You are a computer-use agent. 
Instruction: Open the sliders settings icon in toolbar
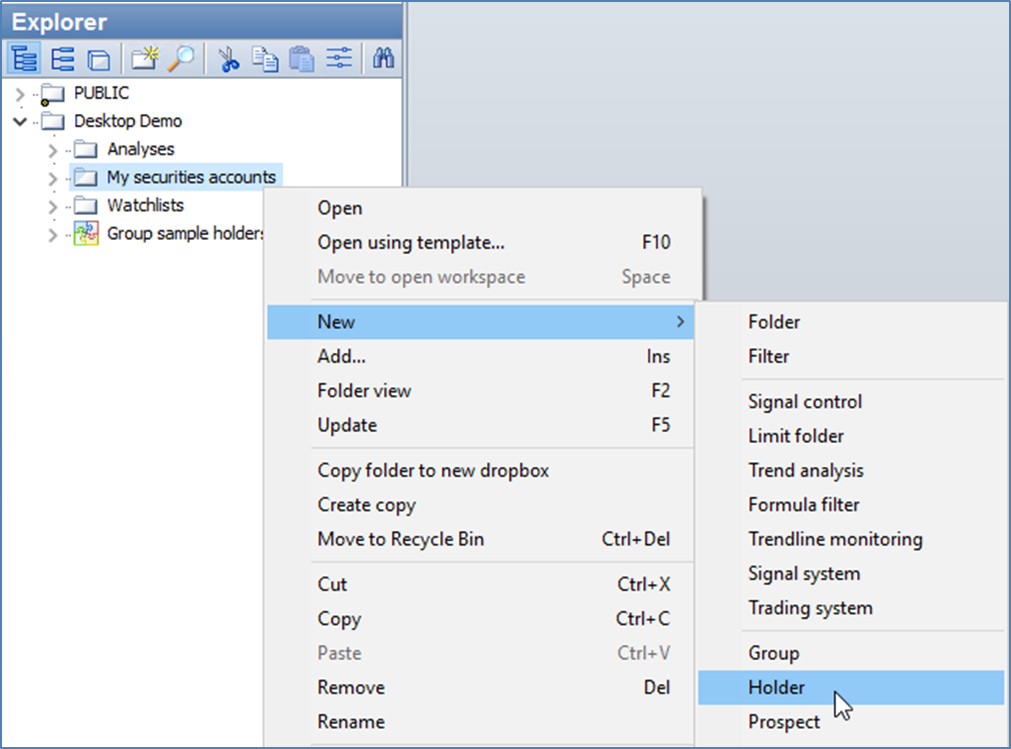click(339, 60)
